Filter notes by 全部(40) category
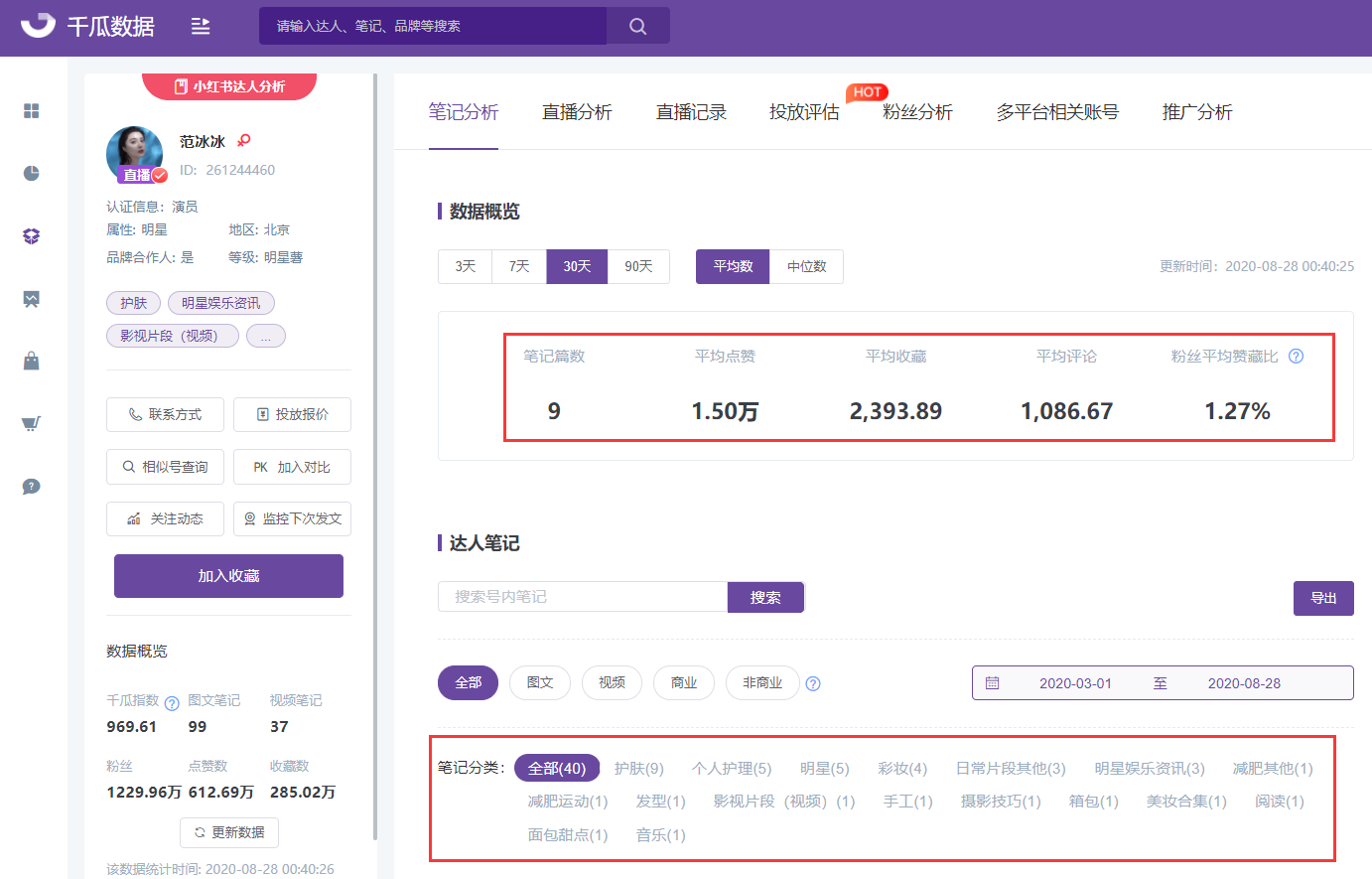Screen dimensions: 1372x879 pos(557,768)
